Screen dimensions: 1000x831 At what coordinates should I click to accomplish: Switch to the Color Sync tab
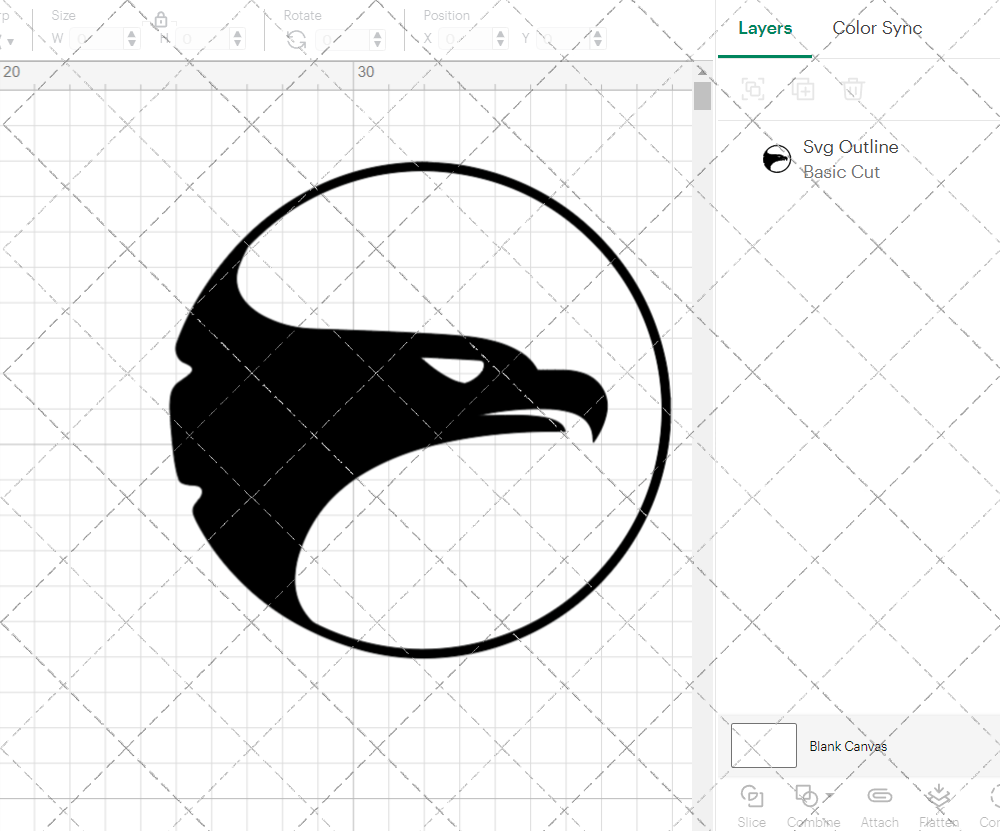click(877, 28)
